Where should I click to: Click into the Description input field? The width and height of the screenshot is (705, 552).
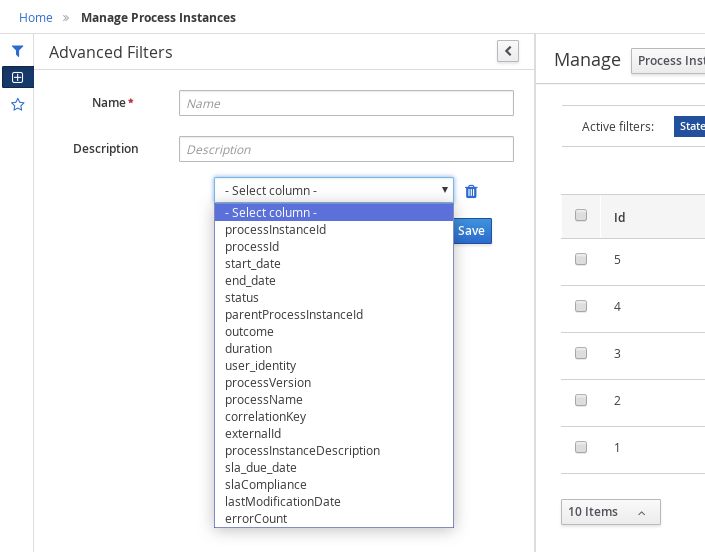pyautogui.click(x=346, y=149)
